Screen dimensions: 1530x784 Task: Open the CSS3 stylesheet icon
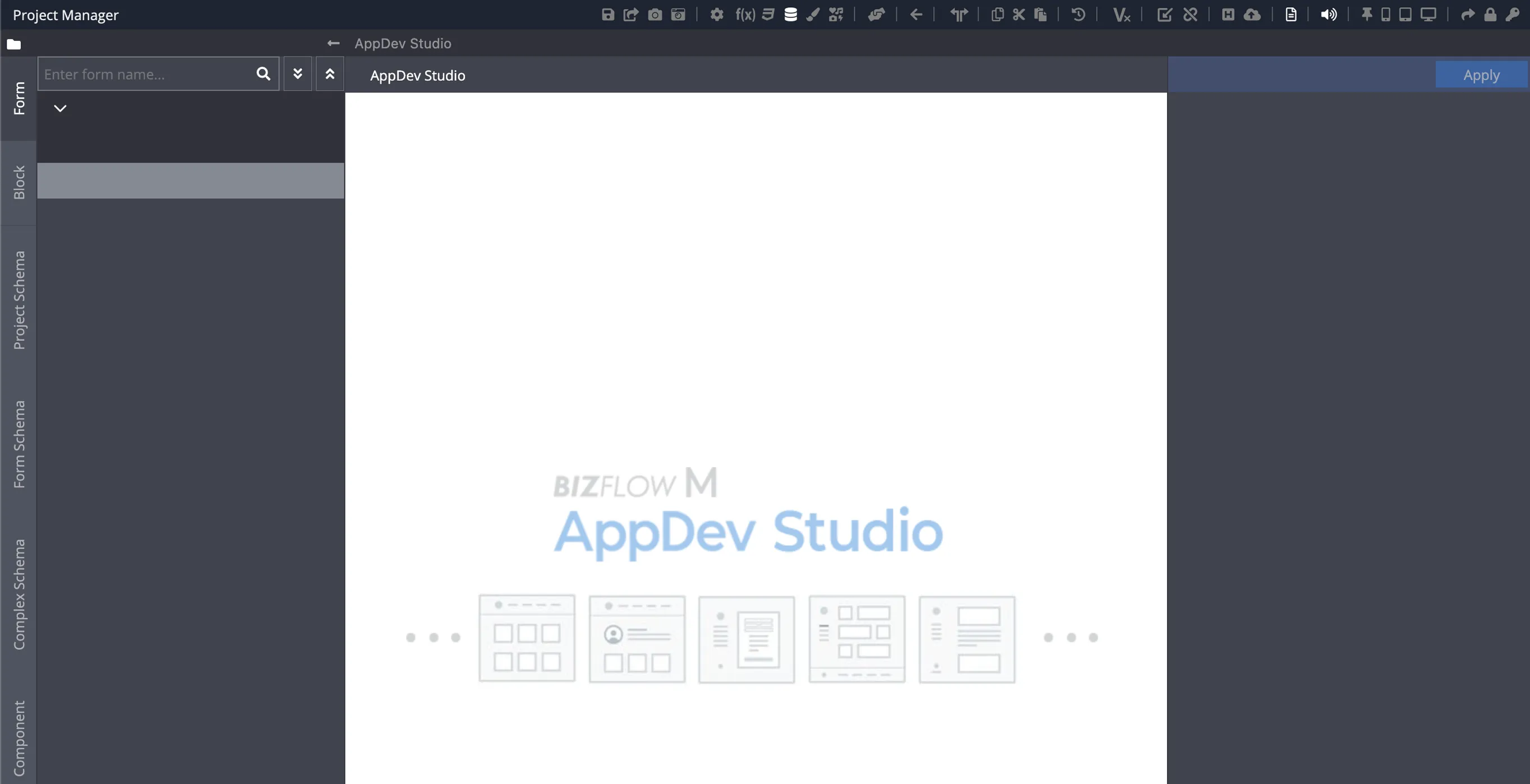pos(768,14)
